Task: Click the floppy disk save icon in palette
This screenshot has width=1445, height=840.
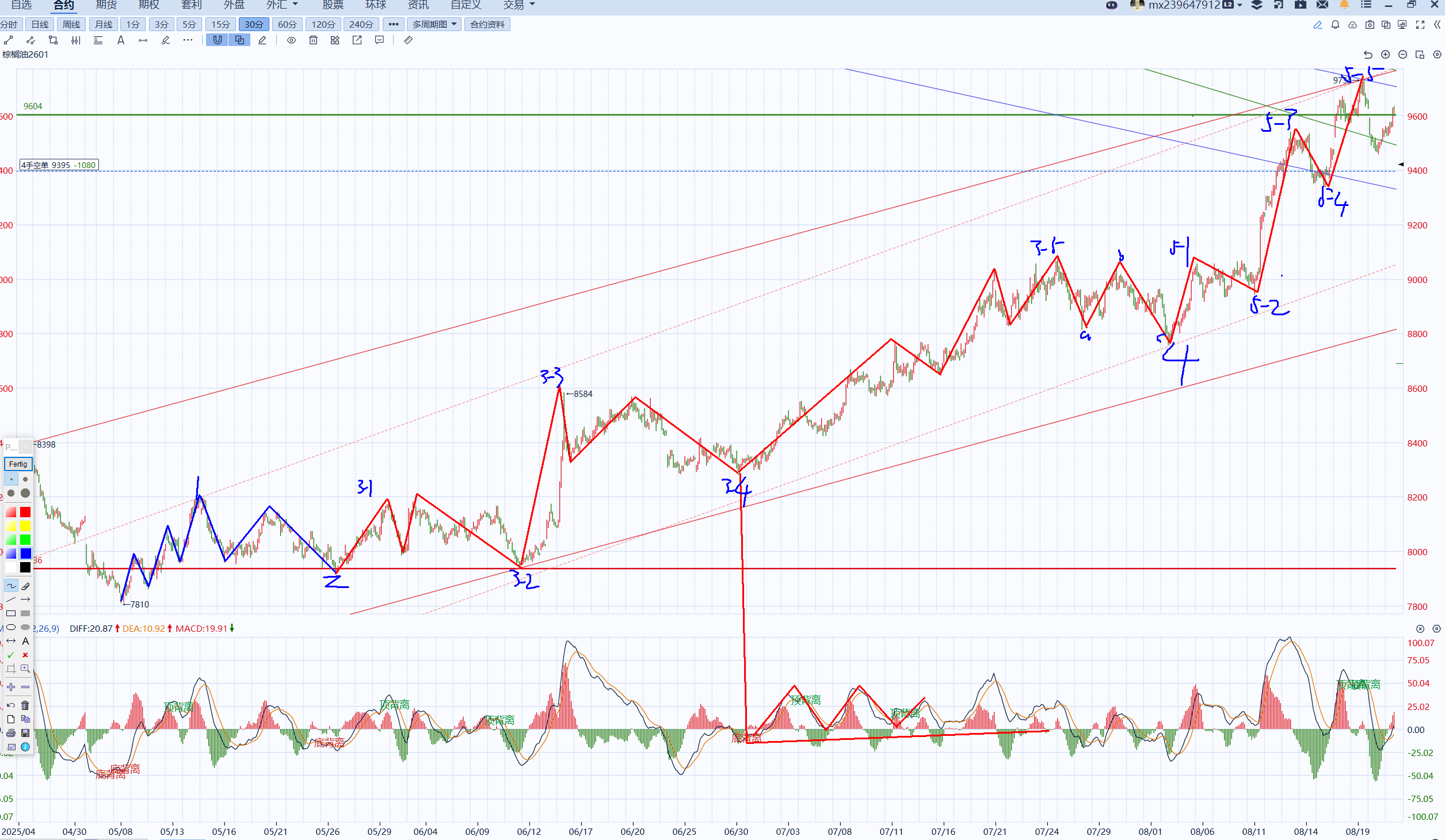Action: 25,733
